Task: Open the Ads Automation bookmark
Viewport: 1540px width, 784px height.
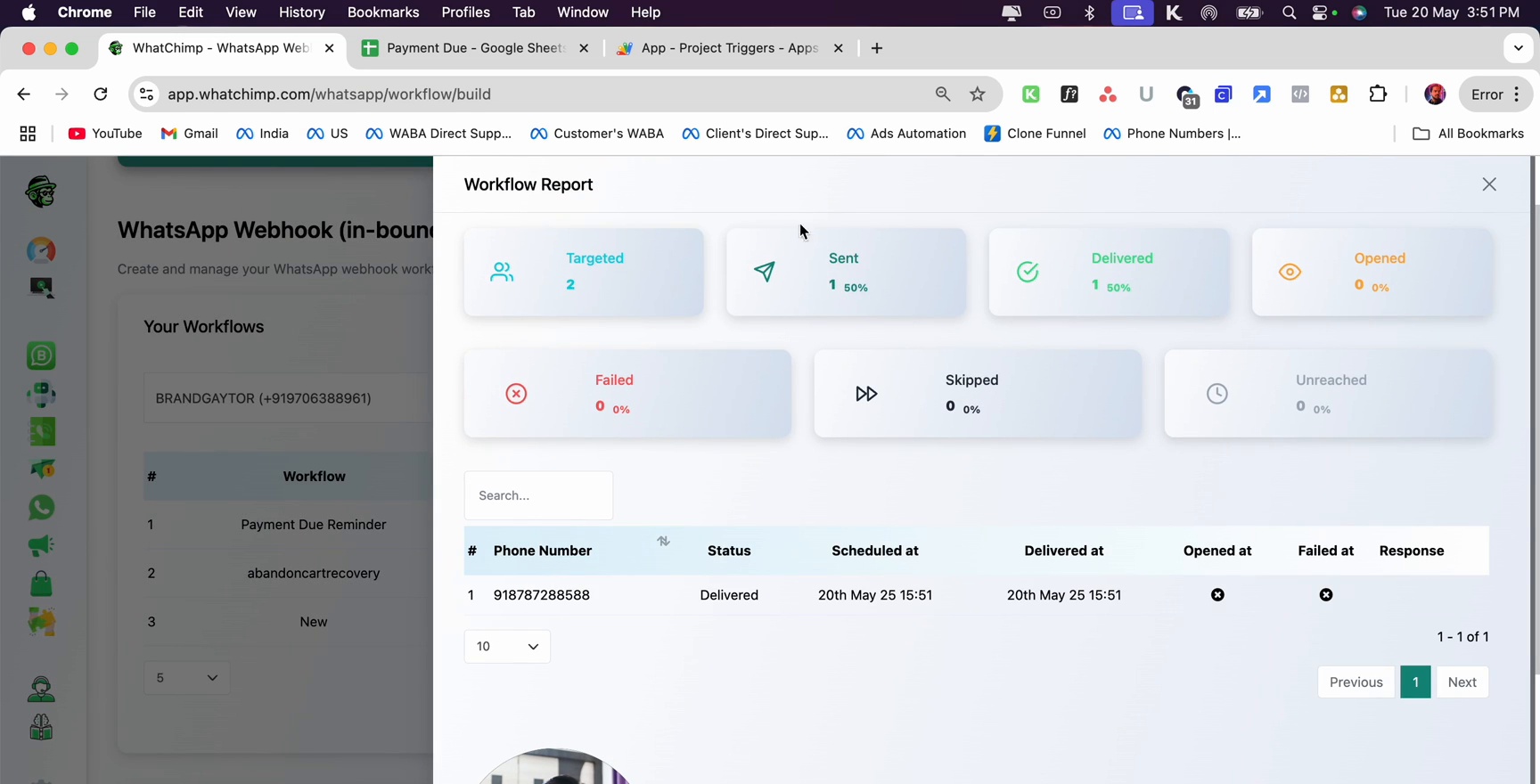Action: tap(906, 134)
